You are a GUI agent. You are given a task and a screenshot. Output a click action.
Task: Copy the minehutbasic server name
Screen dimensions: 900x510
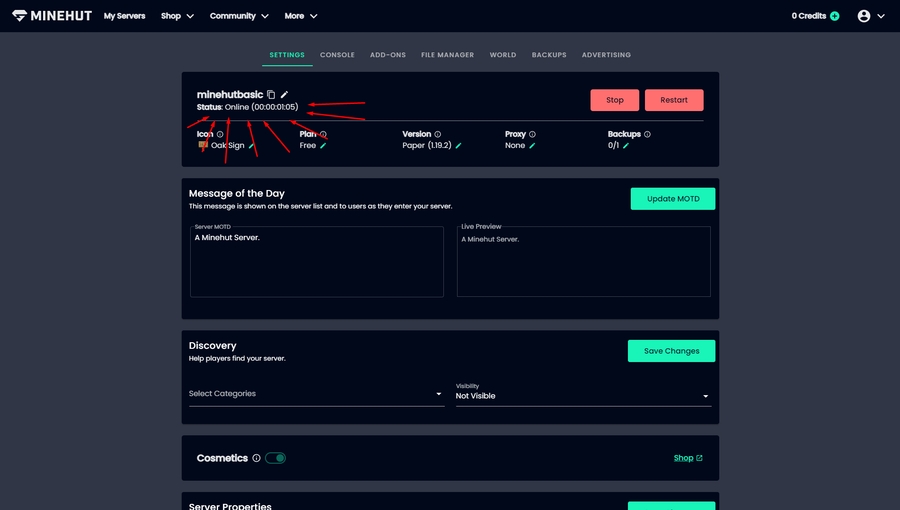coord(271,95)
